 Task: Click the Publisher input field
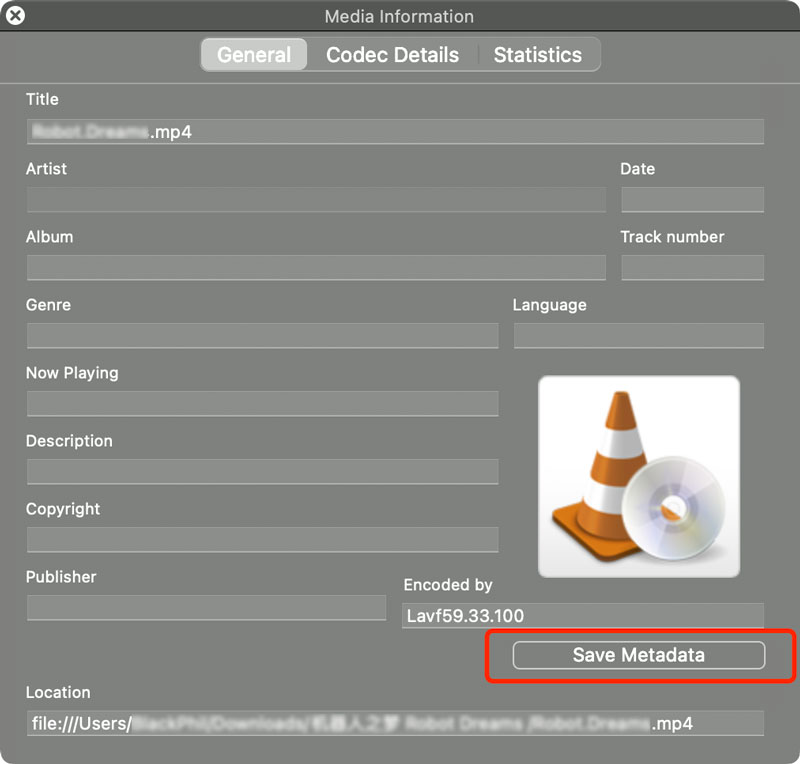click(206, 607)
